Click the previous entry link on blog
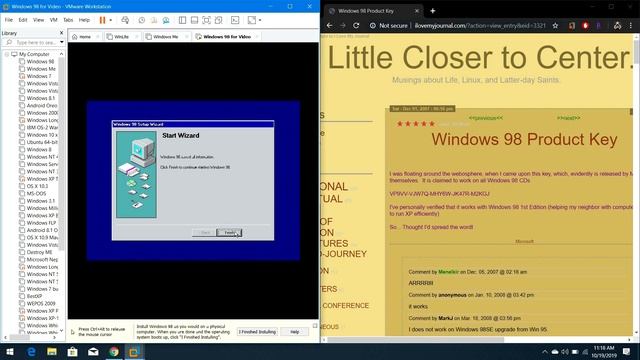This screenshot has width=640, height=360. (x=486, y=118)
